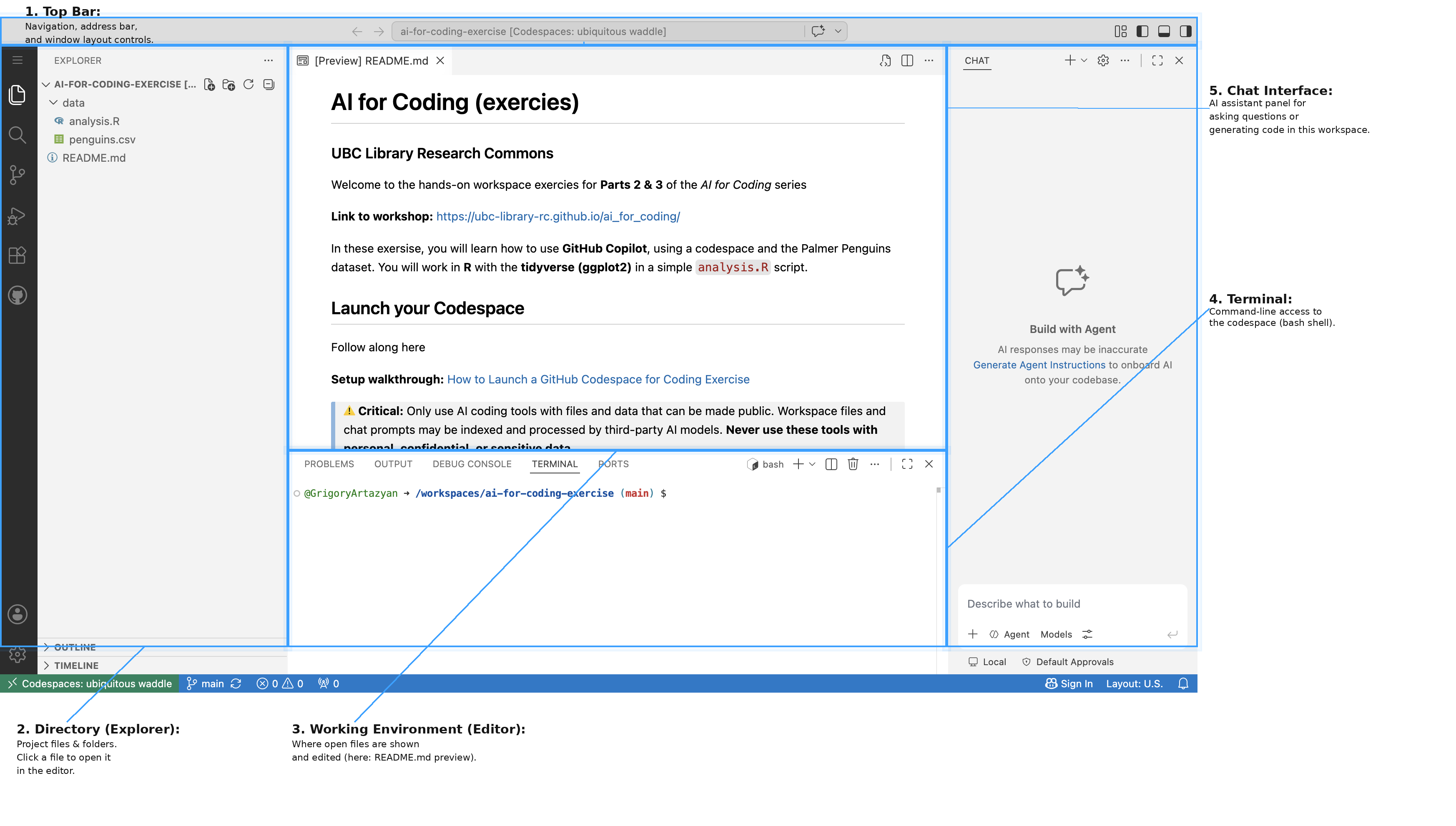Image resolution: width=1456 pixels, height=826 pixels.
Task: Open the Extensions view
Action: [18, 255]
